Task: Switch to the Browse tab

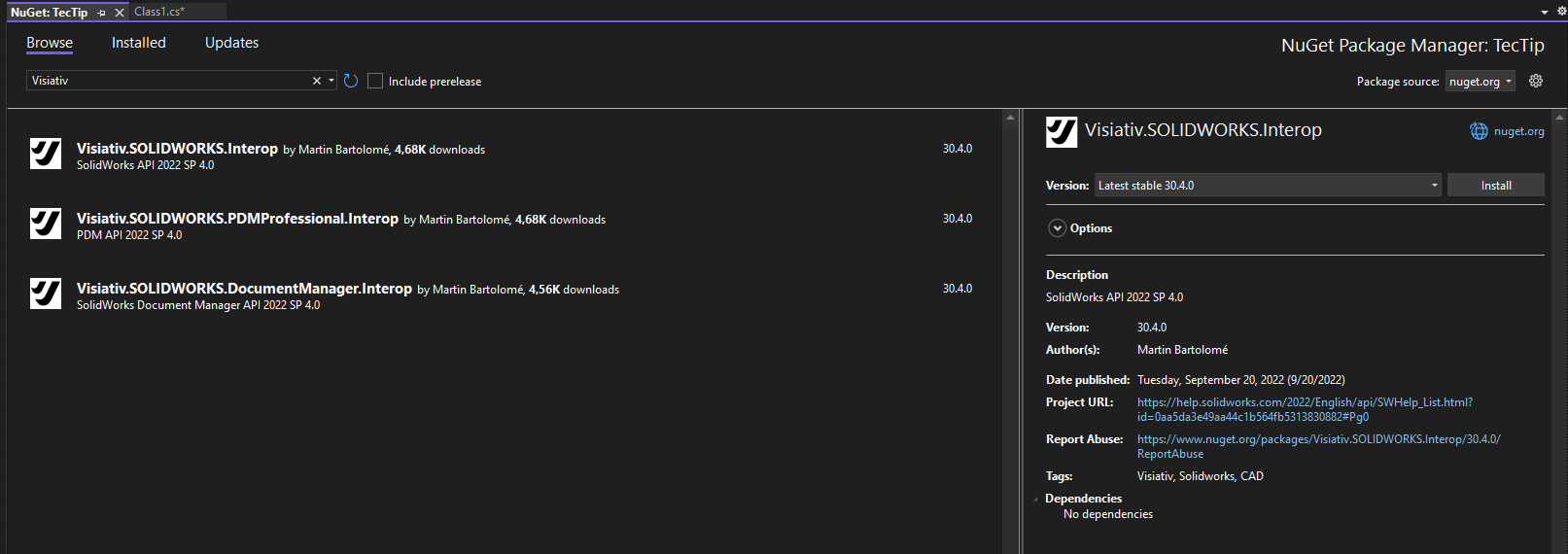Action: pyautogui.click(x=50, y=43)
